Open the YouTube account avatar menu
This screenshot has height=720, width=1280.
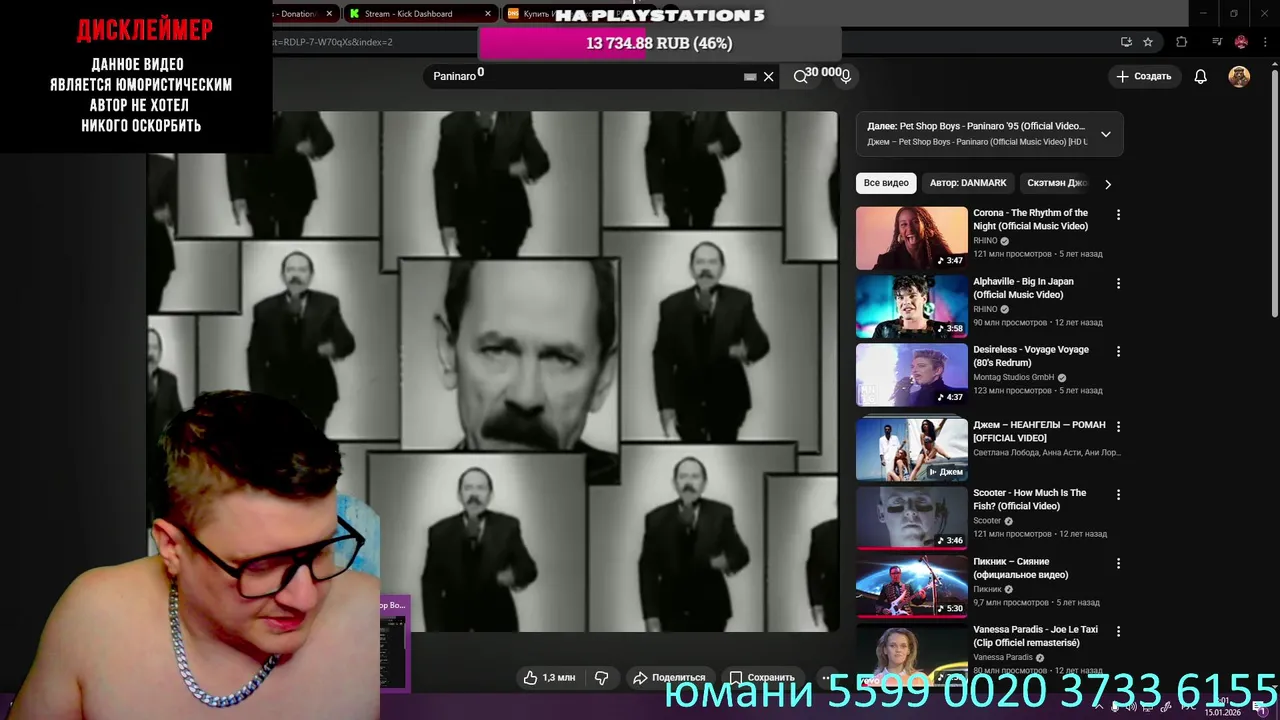point(1239,77)
